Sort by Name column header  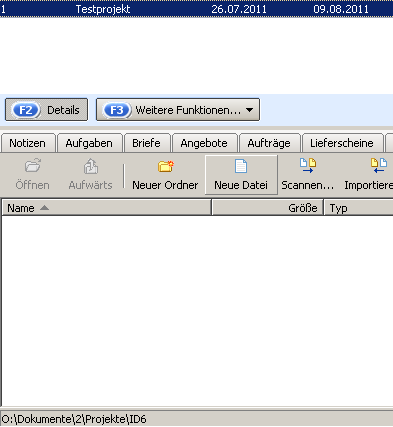coord(107,208)
